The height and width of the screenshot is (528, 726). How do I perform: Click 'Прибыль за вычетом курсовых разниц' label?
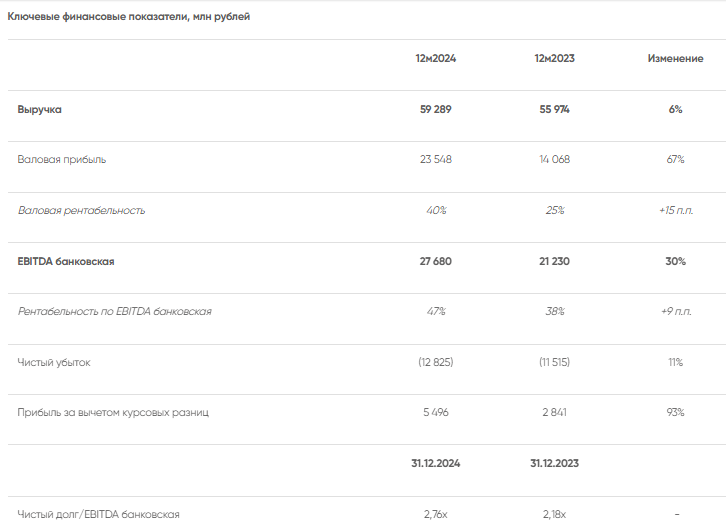(x=113, y=412)
